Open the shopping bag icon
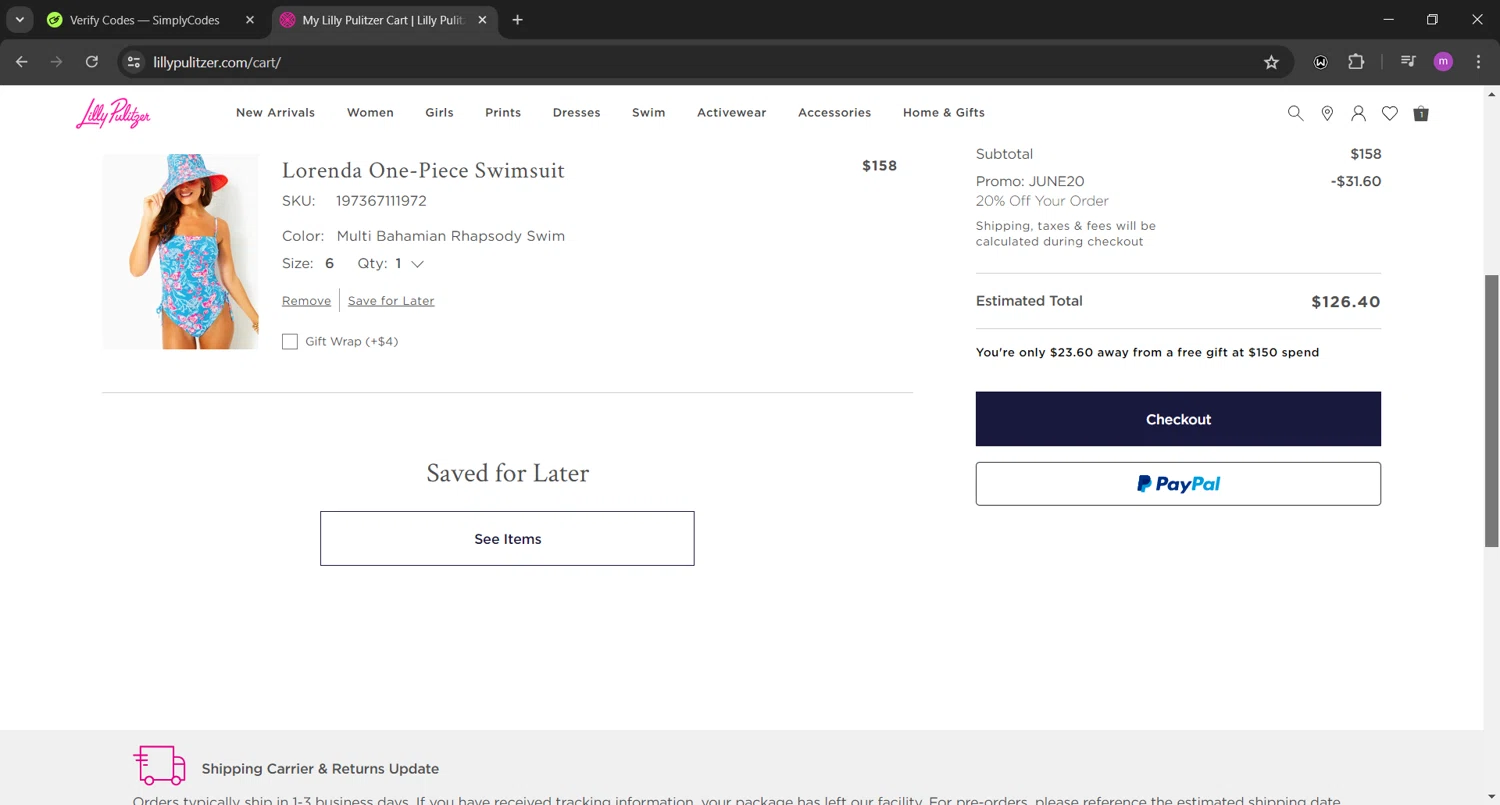Screen dimensions: 1500x805 1421,113
